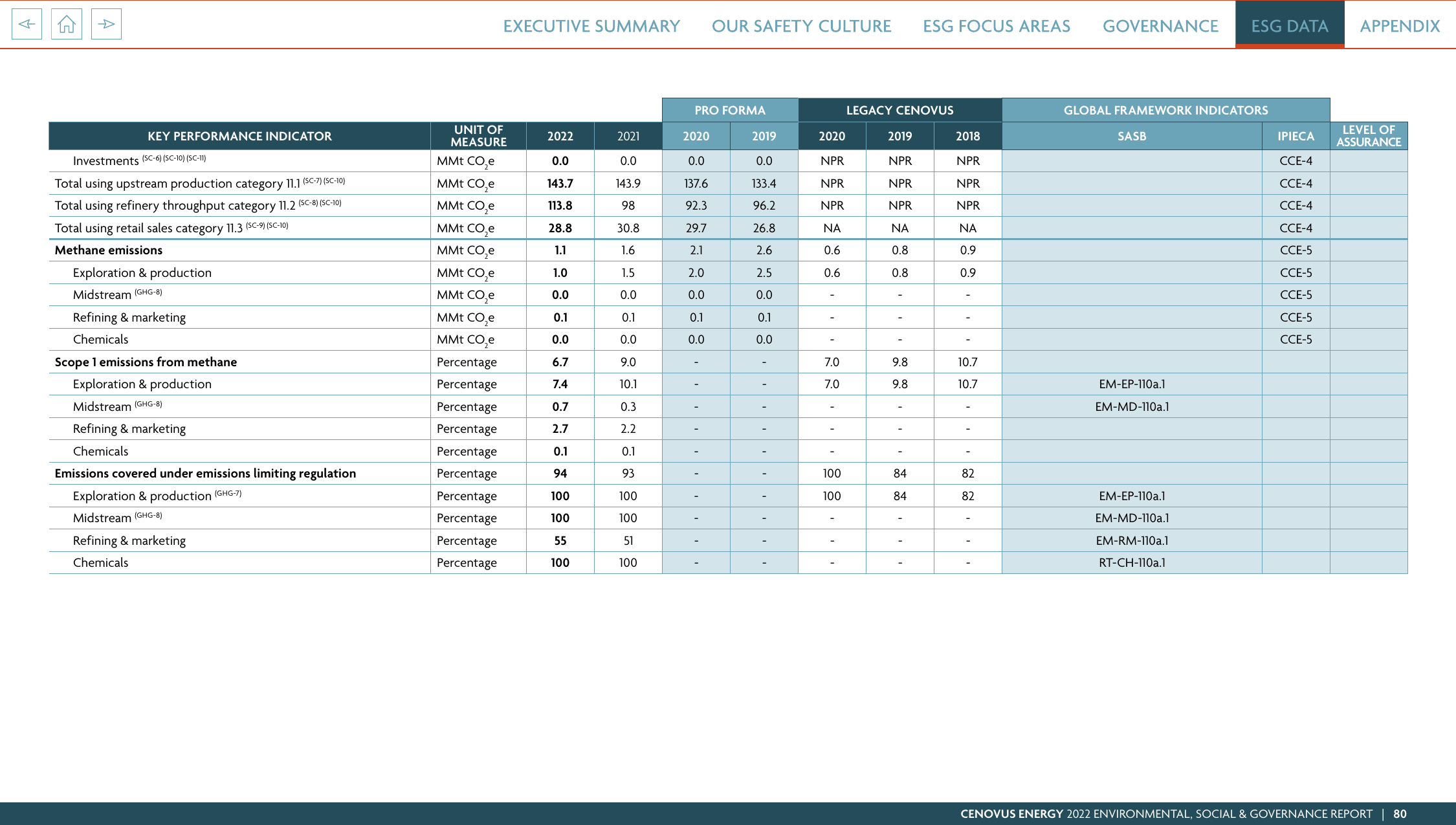Click the CCE-5 code in Methane emissions row
Screen dimensions: 1456x825
1296,250
